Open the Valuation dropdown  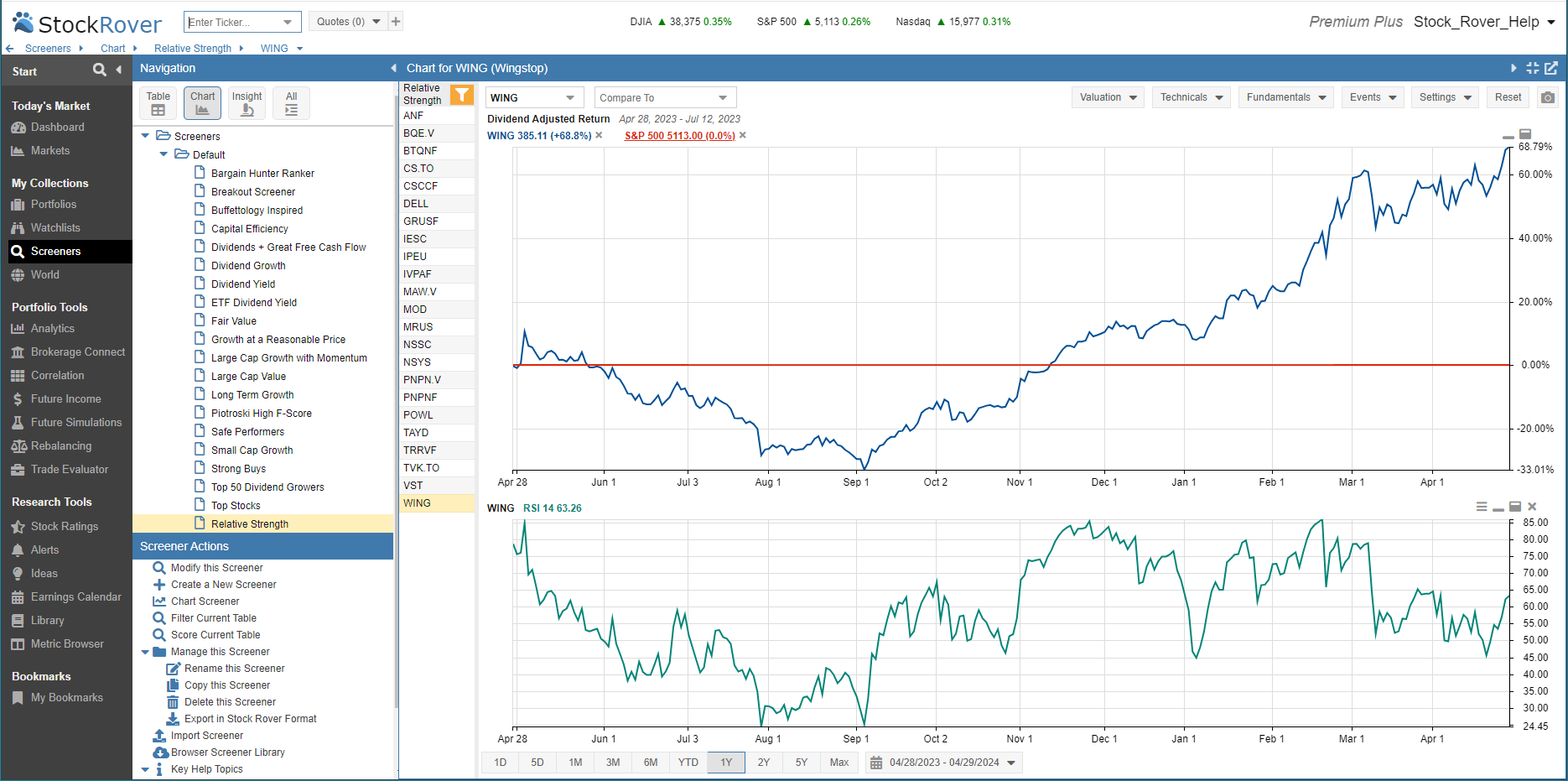coord(1108,97)
